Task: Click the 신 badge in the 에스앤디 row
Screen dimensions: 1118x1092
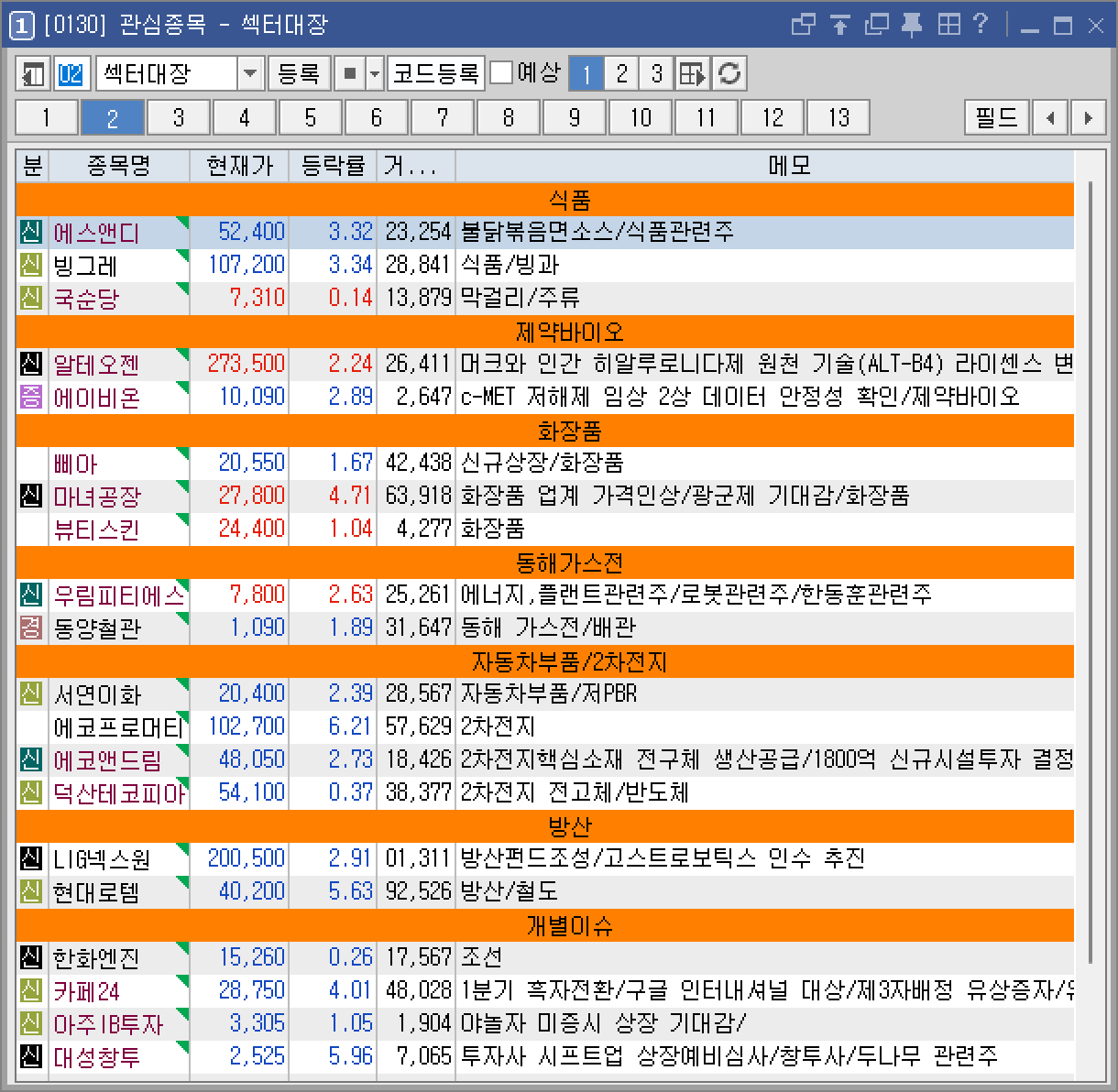Action: click(31, 233)
